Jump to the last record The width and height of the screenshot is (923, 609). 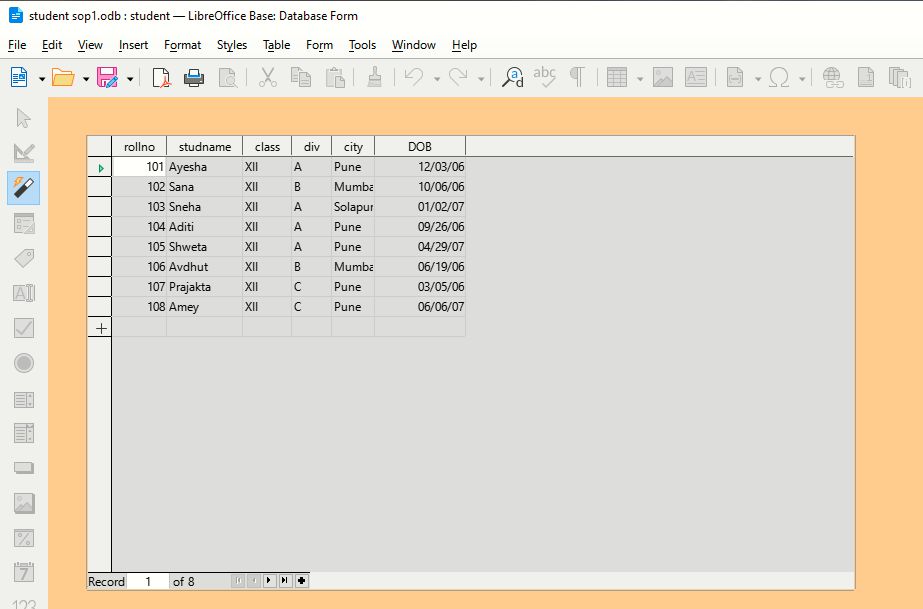285,581
